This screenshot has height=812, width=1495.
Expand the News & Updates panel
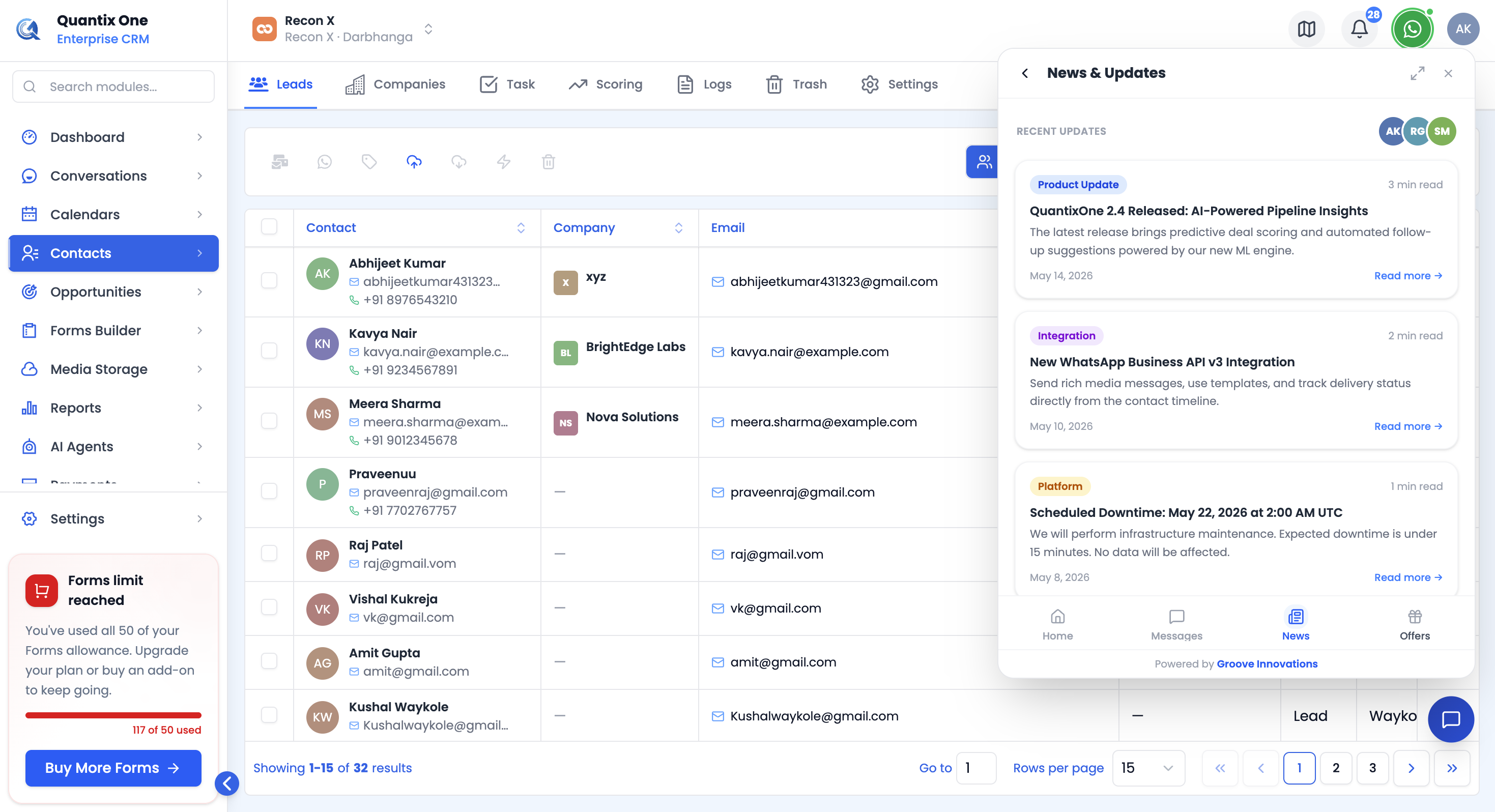[x=1417, y=73]
